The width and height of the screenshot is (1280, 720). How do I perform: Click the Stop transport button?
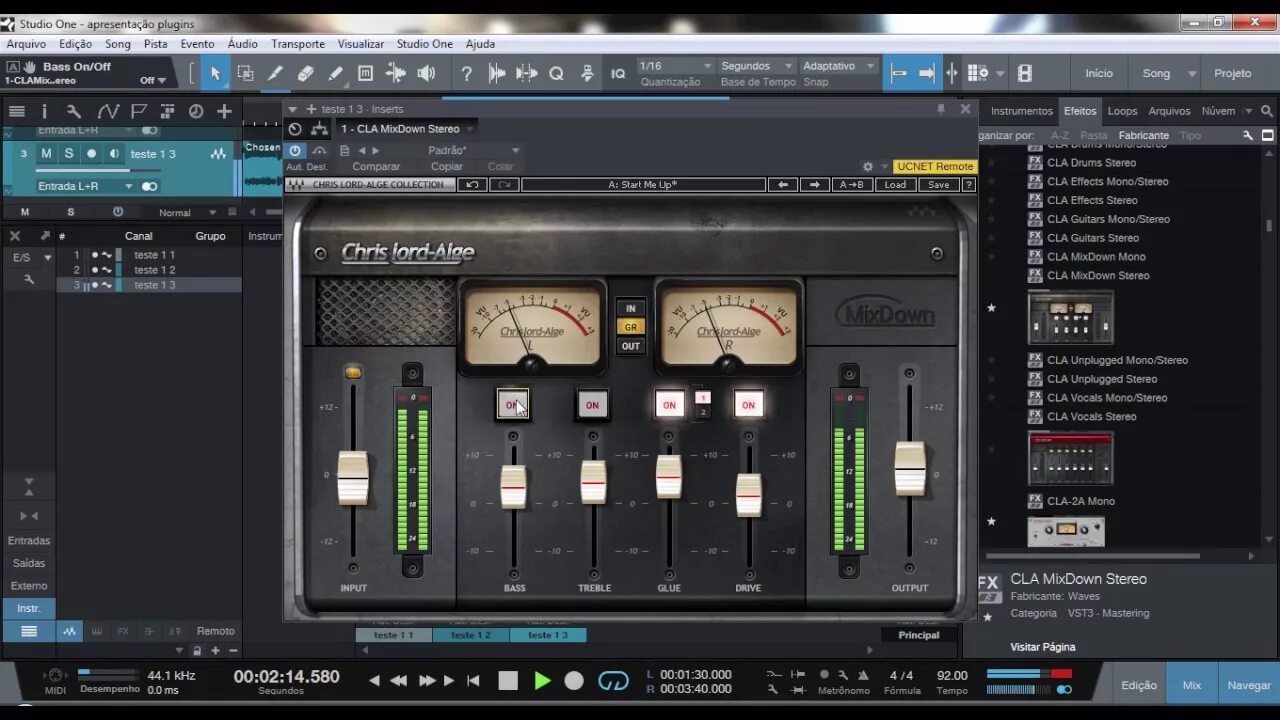pyautogui.click(x=508, y=681)
